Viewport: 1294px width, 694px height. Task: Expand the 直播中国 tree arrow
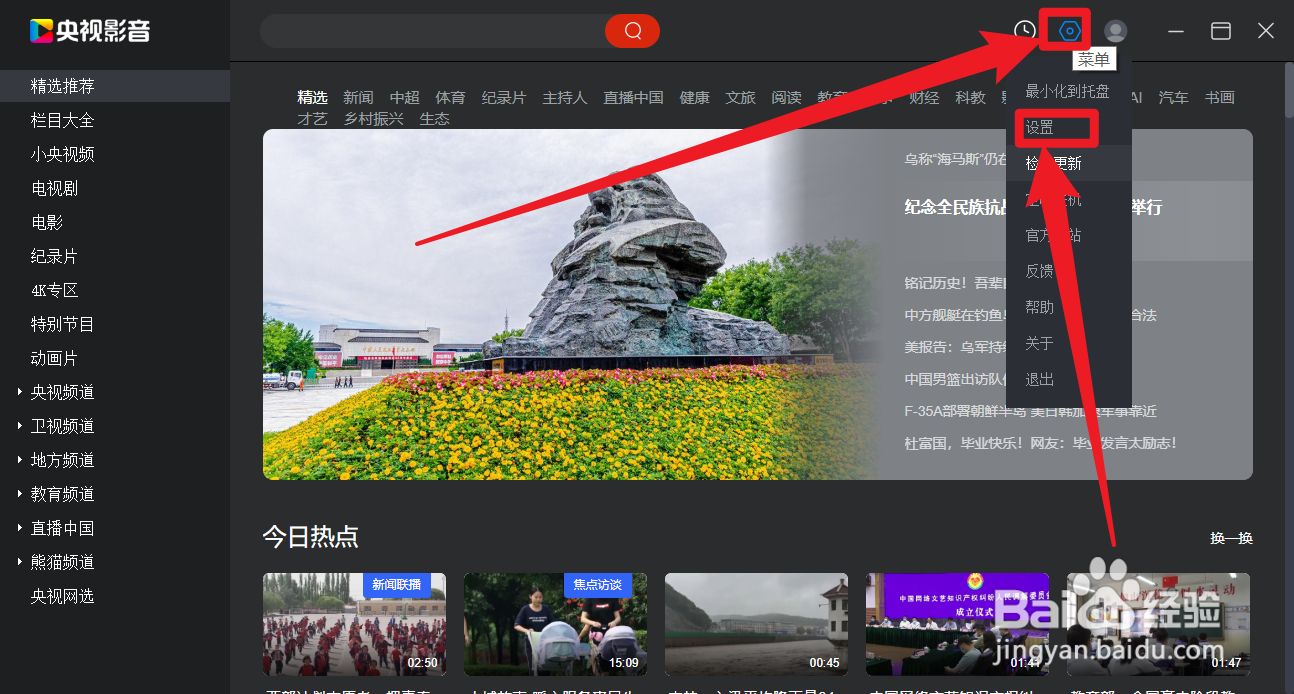click(20, 528)
